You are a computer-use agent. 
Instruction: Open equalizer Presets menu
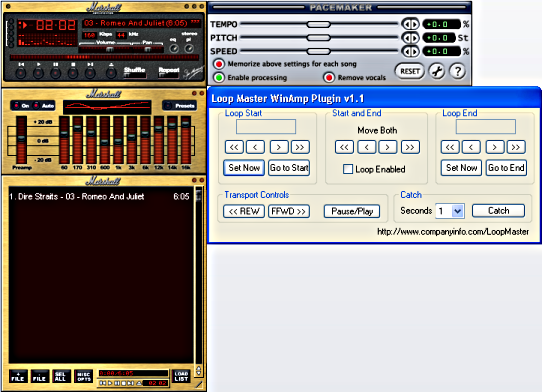pos(180,105)
